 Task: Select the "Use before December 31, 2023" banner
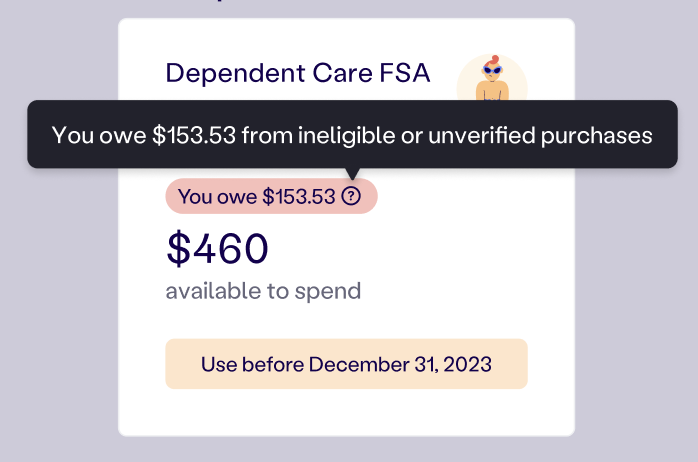[346, 364]
